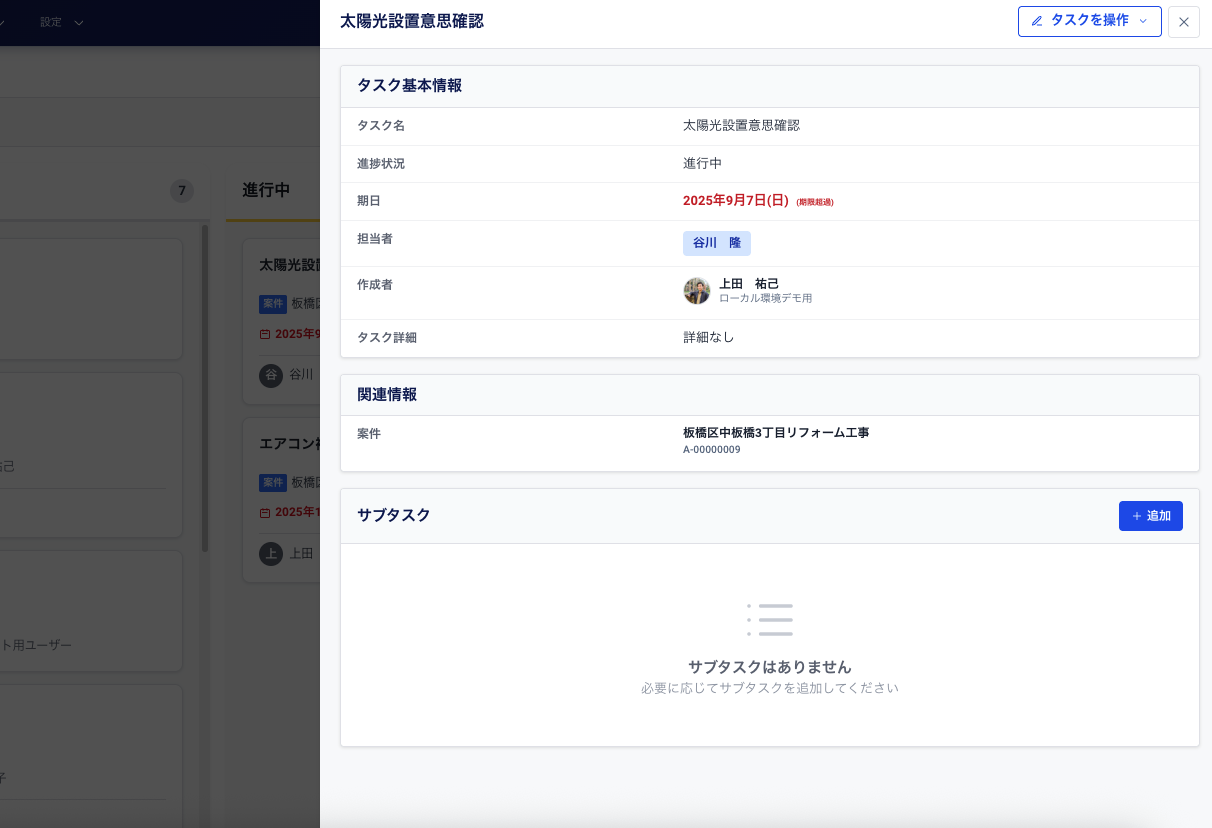The image size is (1212, 828).
Task: Click the overdue date 2025年9月7日(日)
Action: click(x=735, y=201)
